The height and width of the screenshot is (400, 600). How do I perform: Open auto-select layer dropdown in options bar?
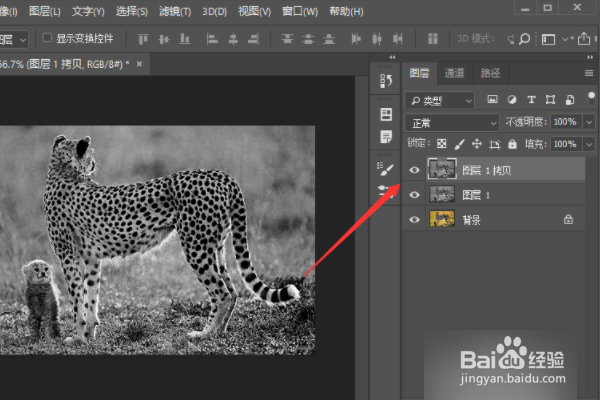[13, 39]
